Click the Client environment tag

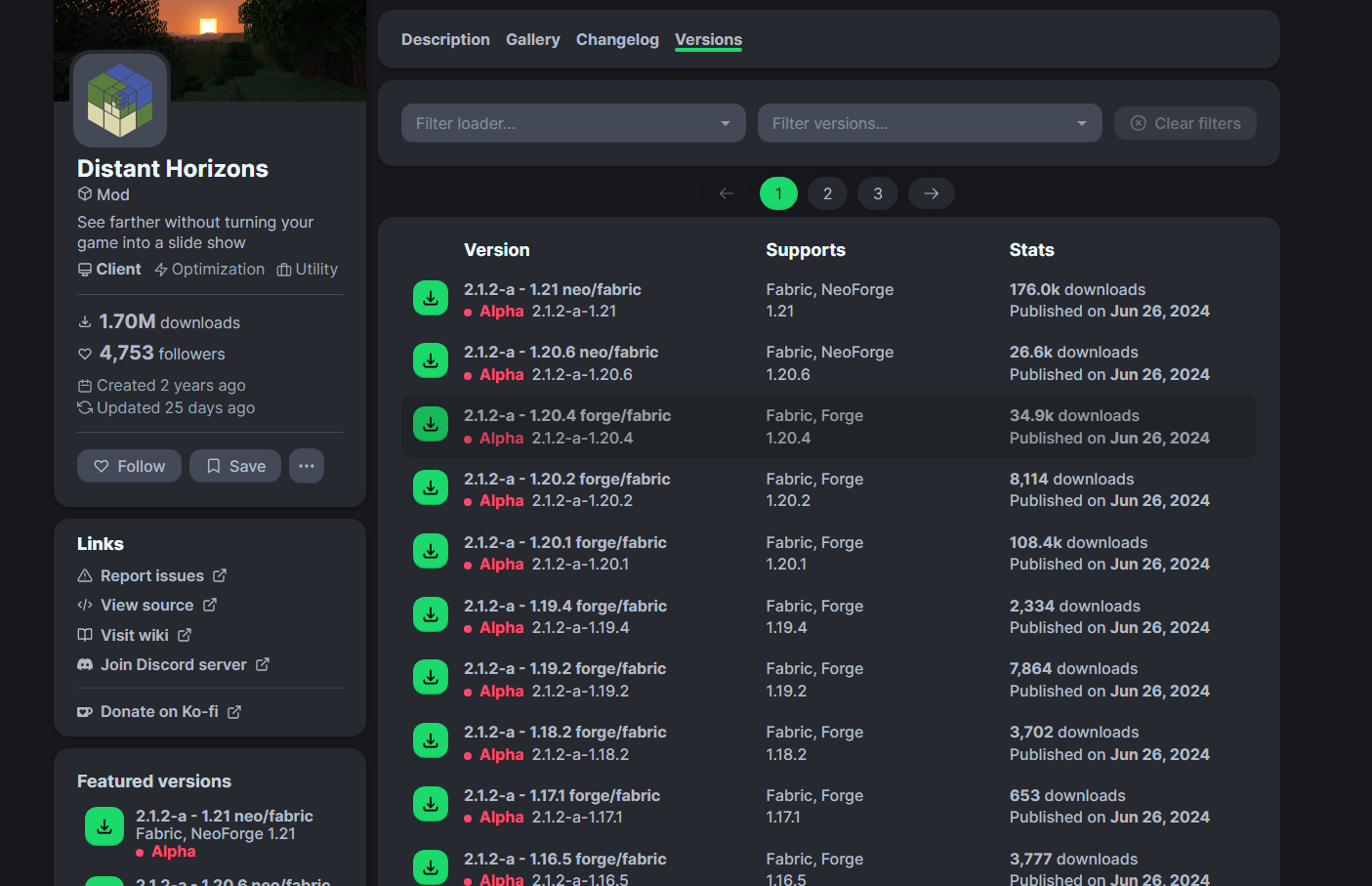pos(109,269)
